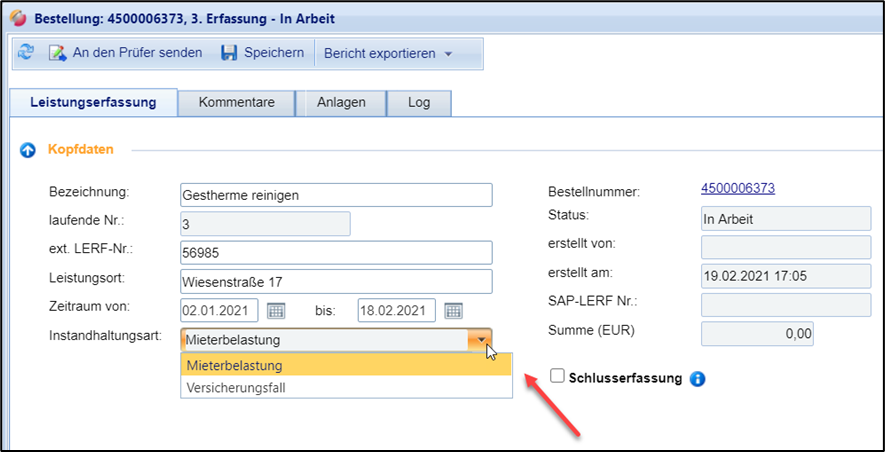Switch to the Kommentare tab
This screenshot has height=452, width=885.
(237, 102)
